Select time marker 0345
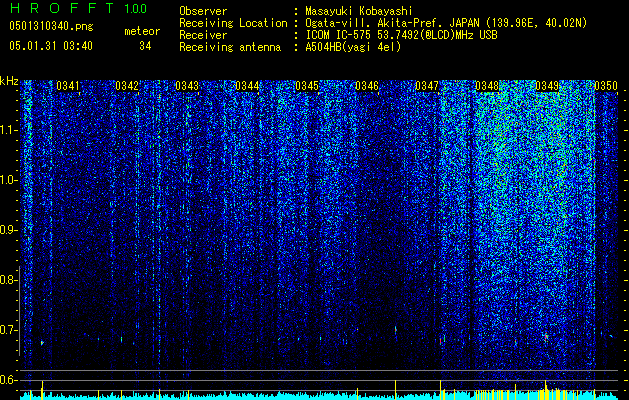629x400 pixels. pos(307,86)
